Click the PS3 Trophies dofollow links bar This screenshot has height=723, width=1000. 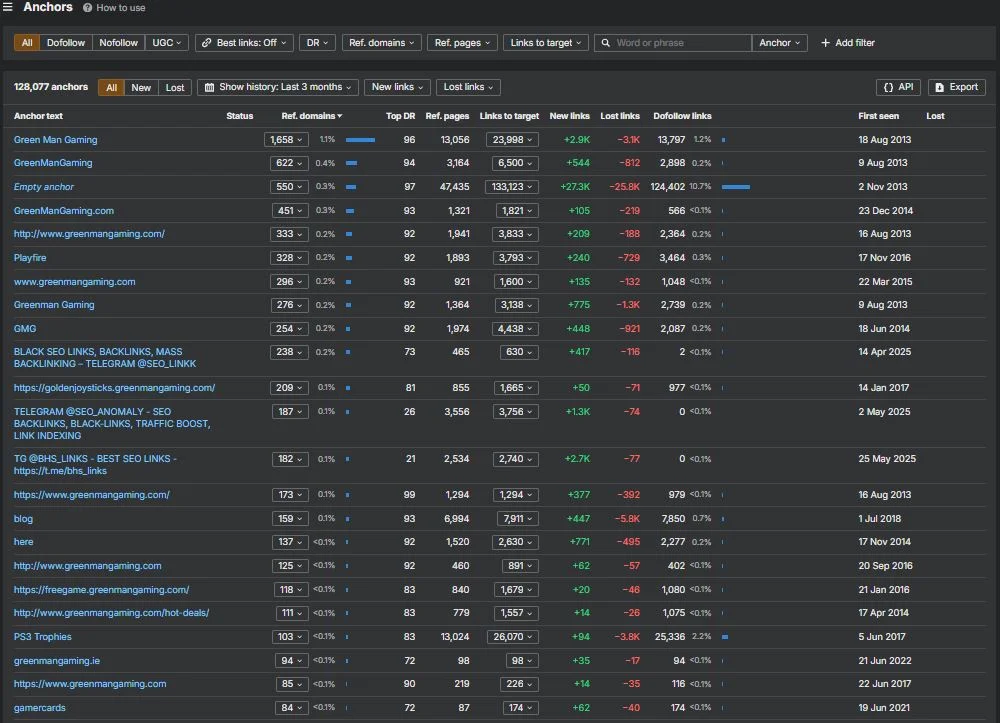(725, 637)
